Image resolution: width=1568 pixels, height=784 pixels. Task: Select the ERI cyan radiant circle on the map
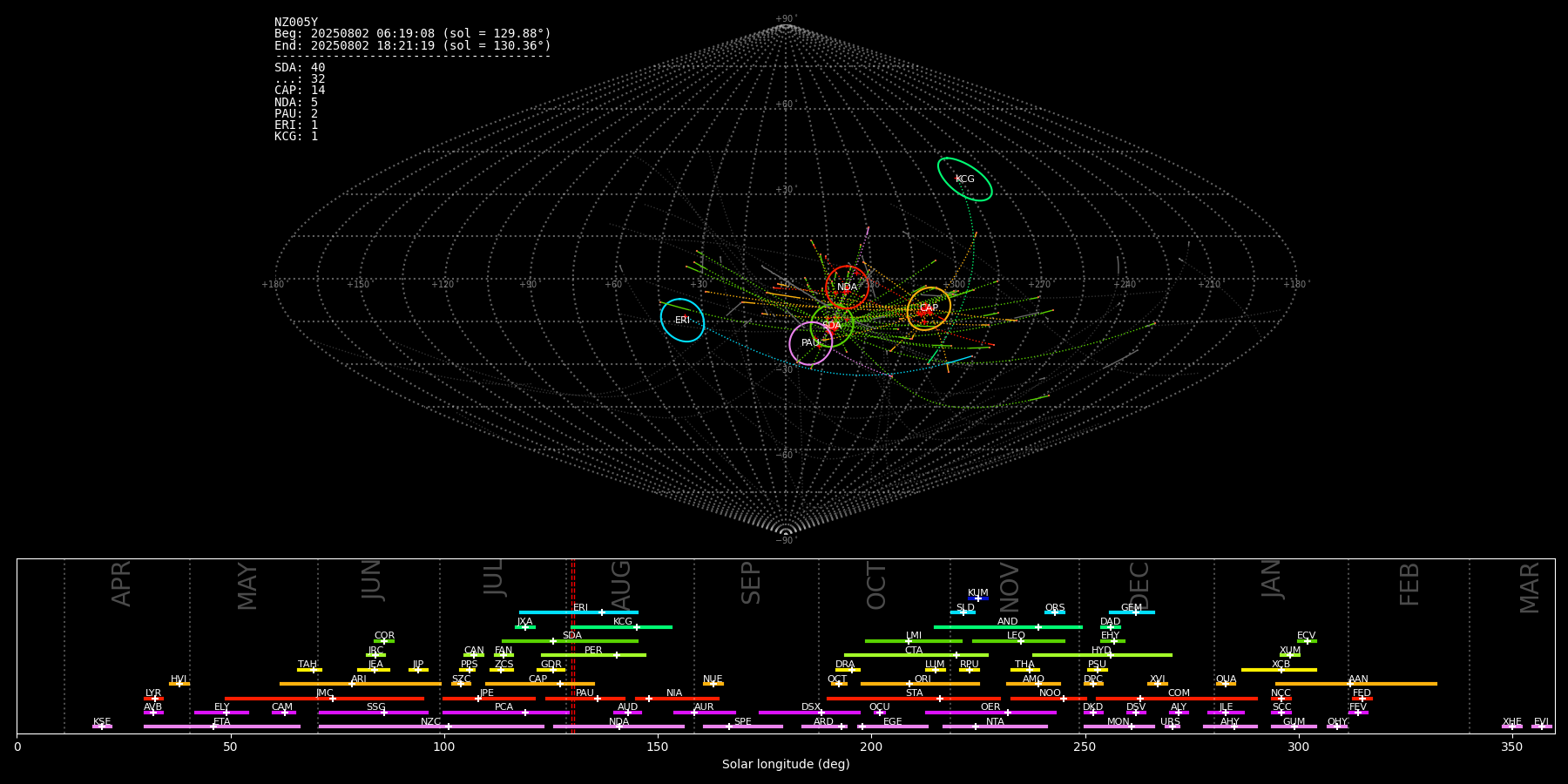tap(682, 321)
